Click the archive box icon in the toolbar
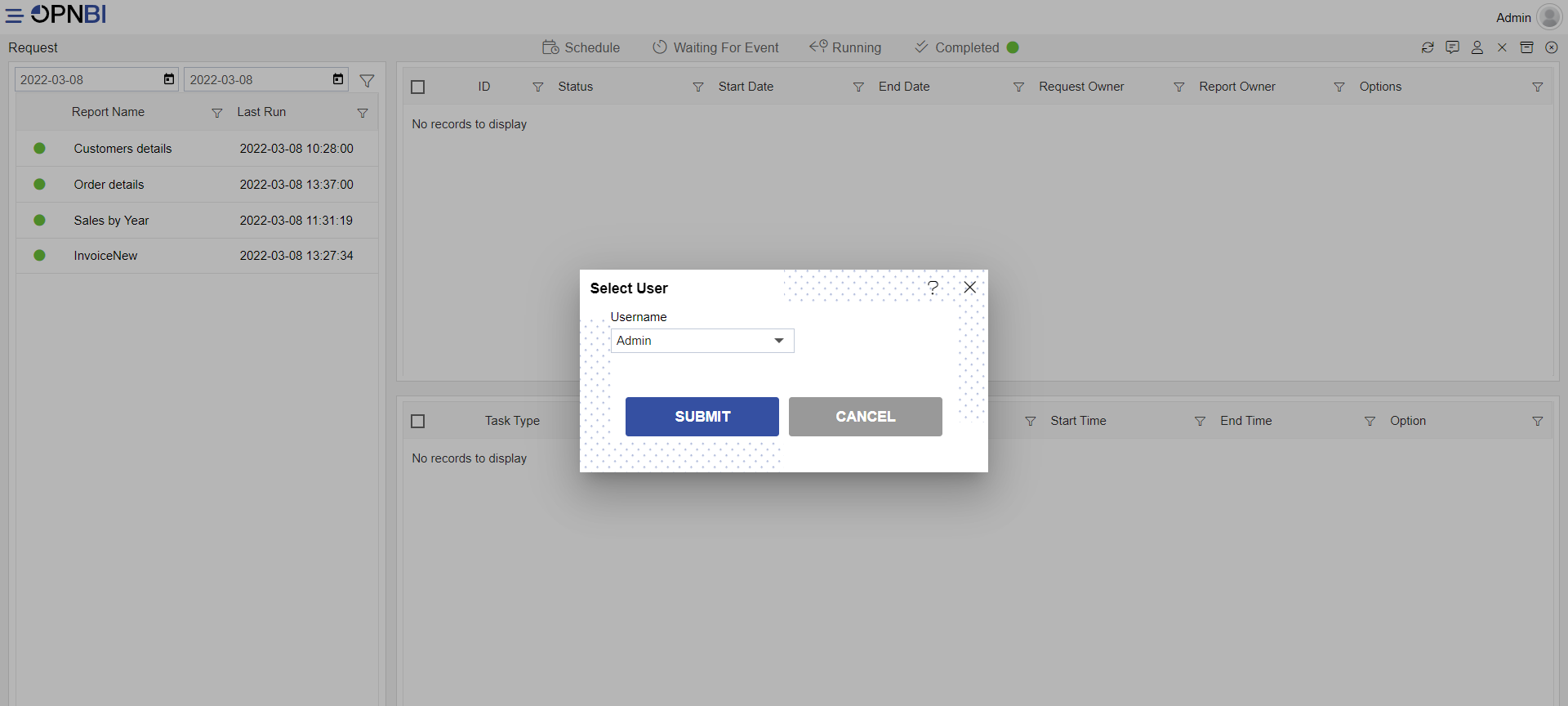This screenshot has width=1568, height=706. [1526, 47]
